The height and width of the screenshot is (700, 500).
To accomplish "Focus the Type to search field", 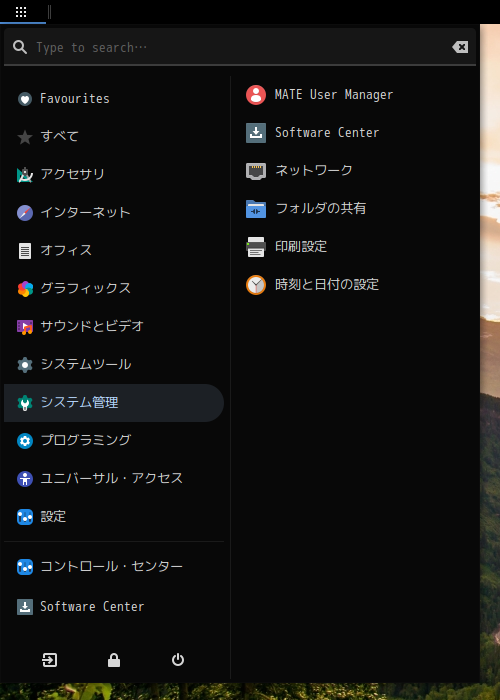I will tap(240, 47).
